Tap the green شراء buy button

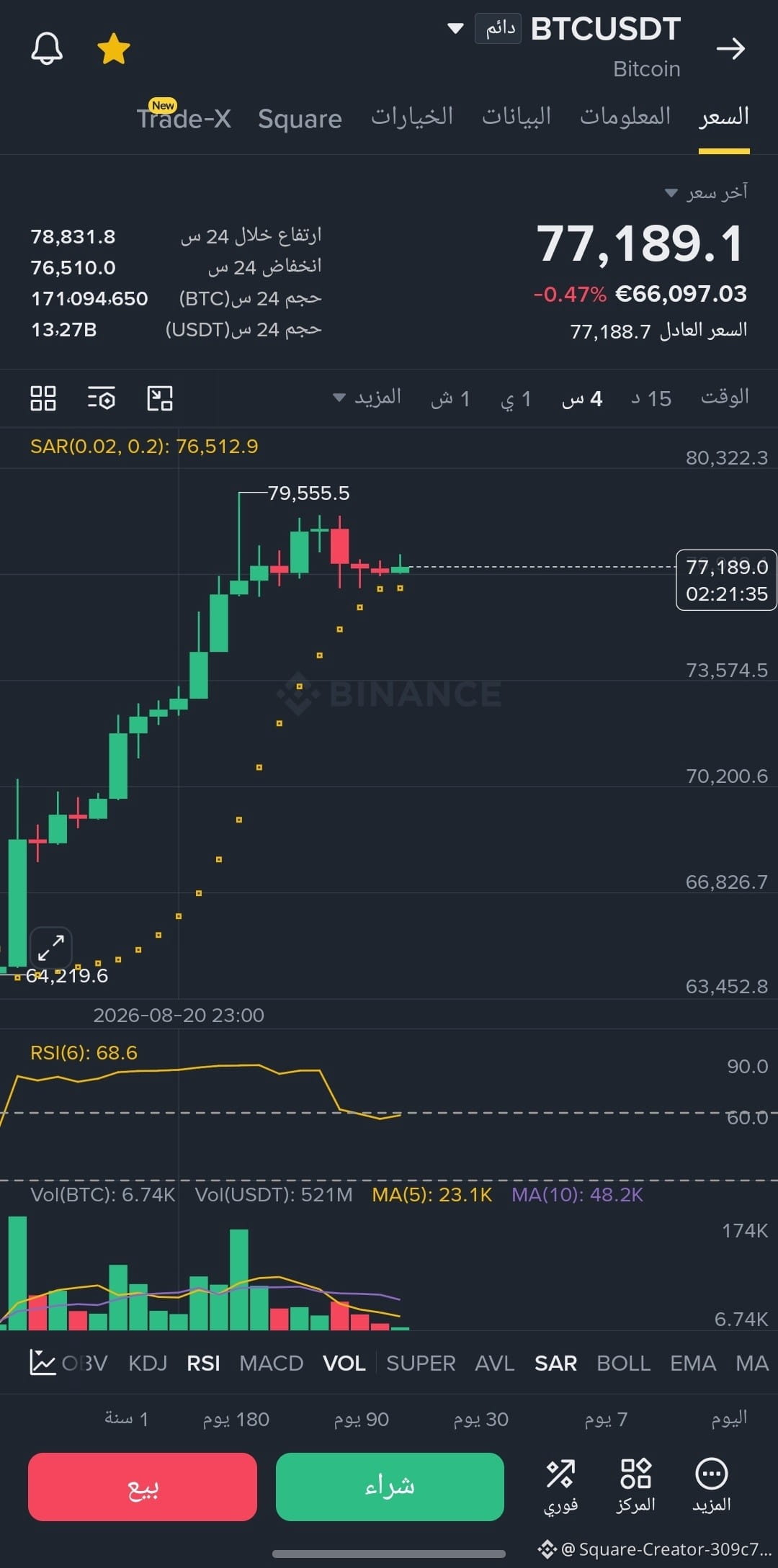pos(390,1487)
